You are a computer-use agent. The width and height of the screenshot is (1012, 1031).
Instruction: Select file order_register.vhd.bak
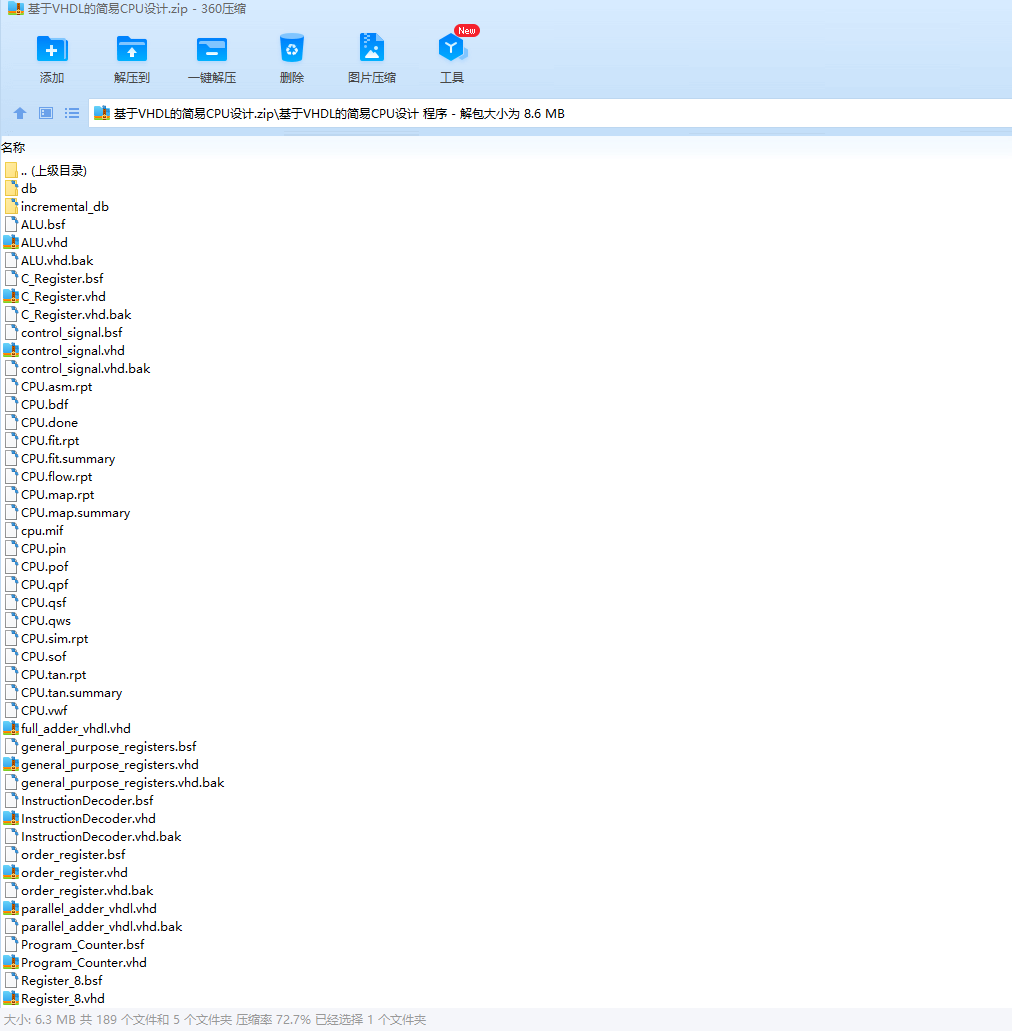[87, 891]
